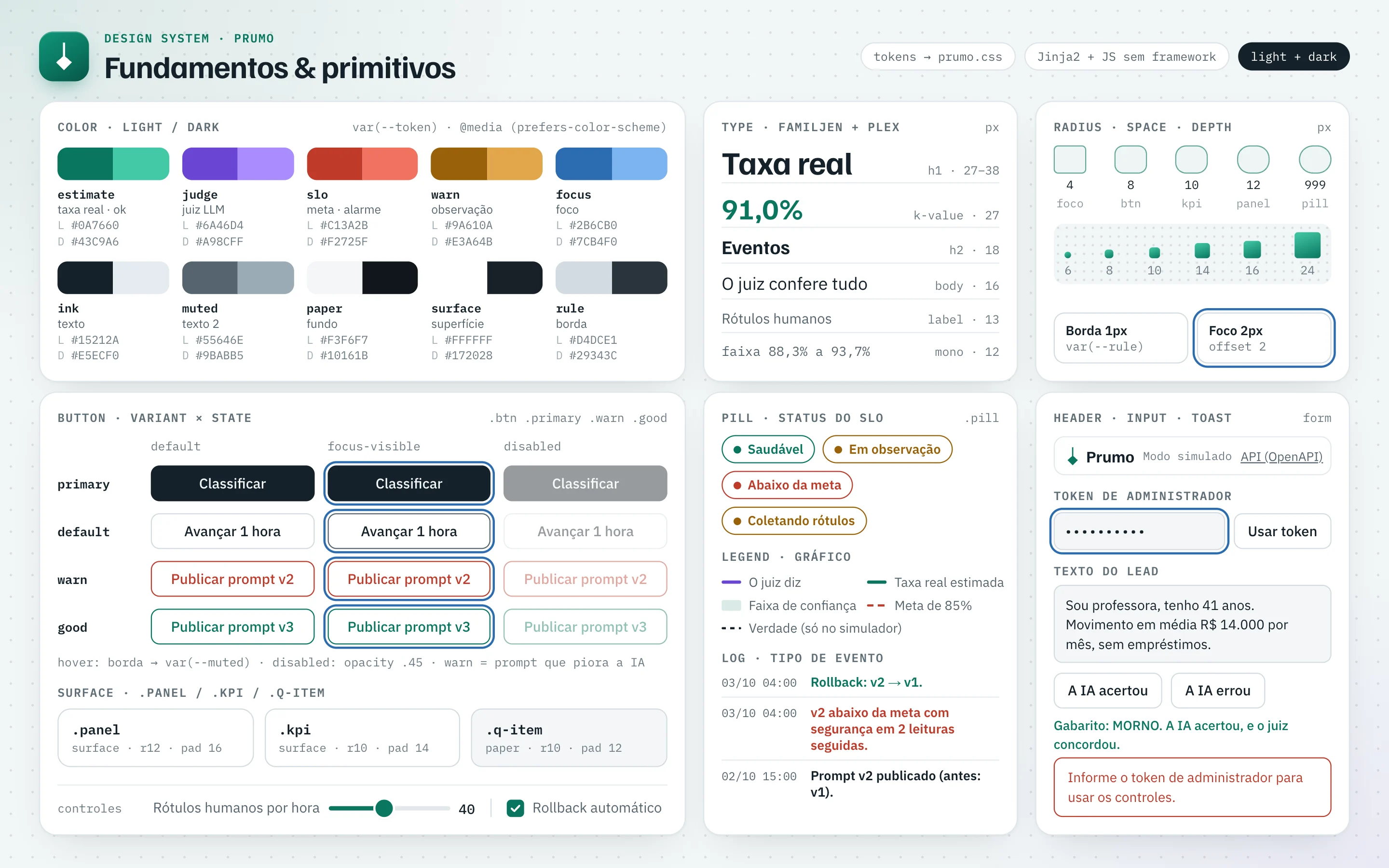Click the small Prumo plumb icon in header
This screenshot has width=1389, height=868.
point(1072,456)
